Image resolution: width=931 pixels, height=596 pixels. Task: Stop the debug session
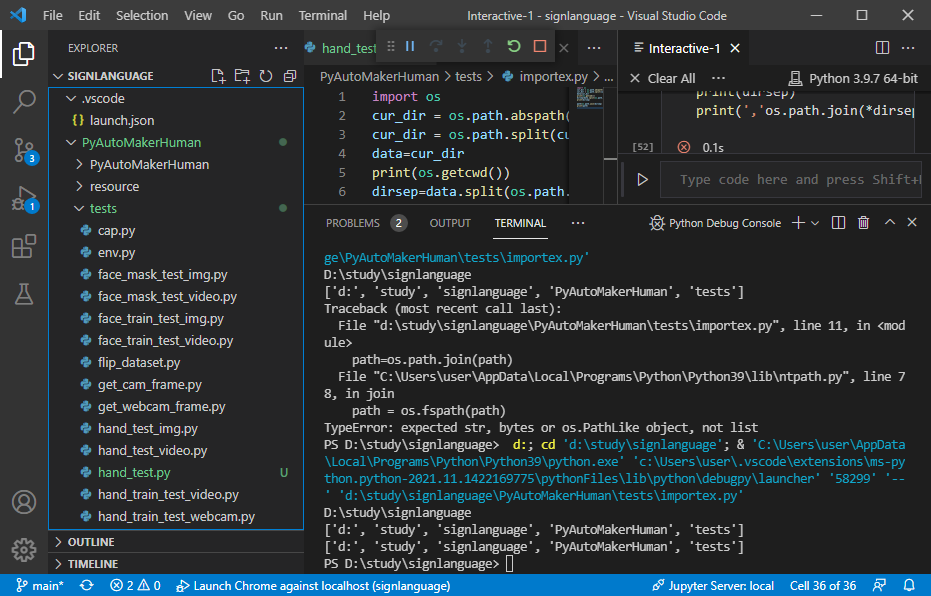tap(540, 46)
